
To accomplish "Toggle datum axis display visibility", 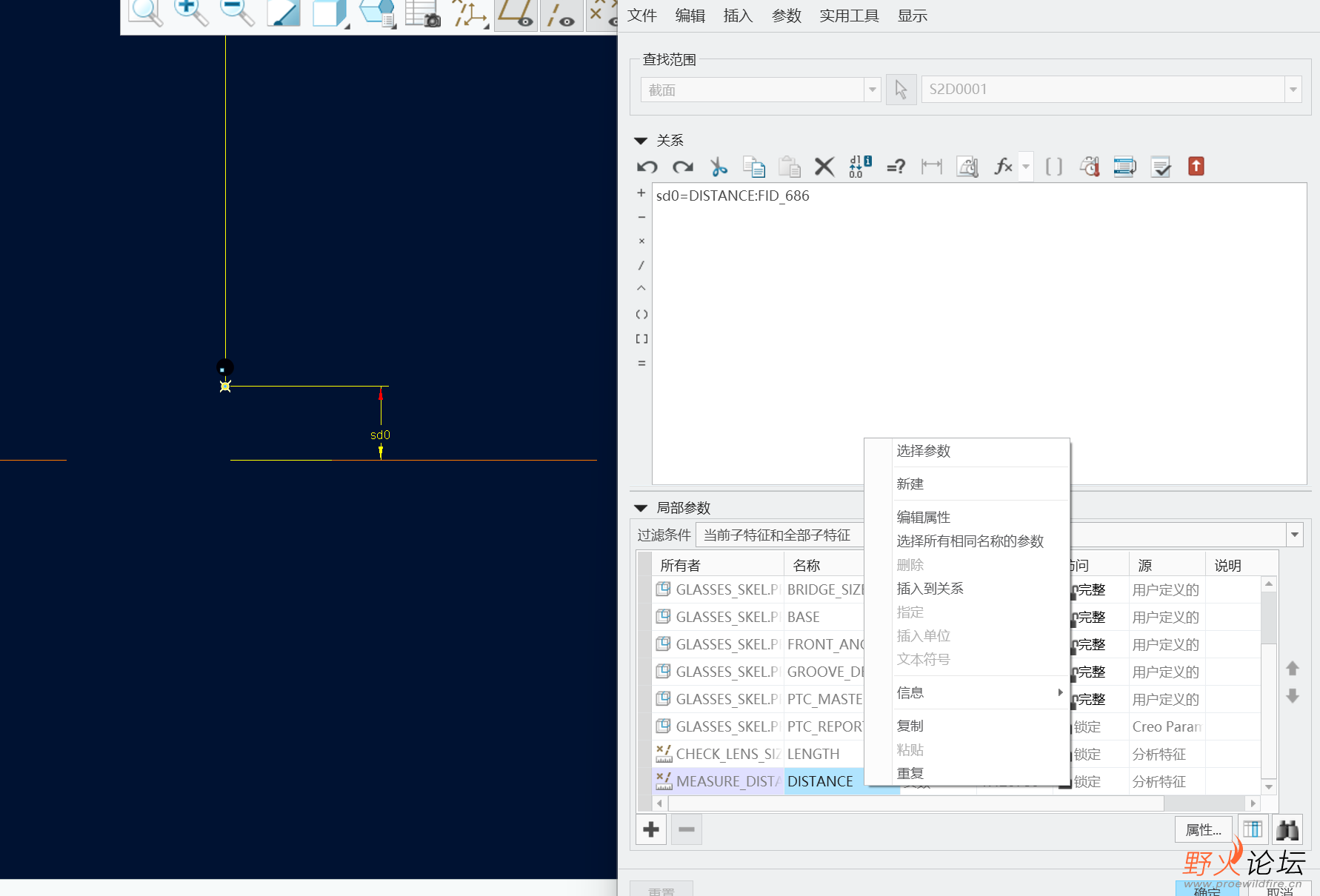I will pyautogui.click(x=561, y=14).
